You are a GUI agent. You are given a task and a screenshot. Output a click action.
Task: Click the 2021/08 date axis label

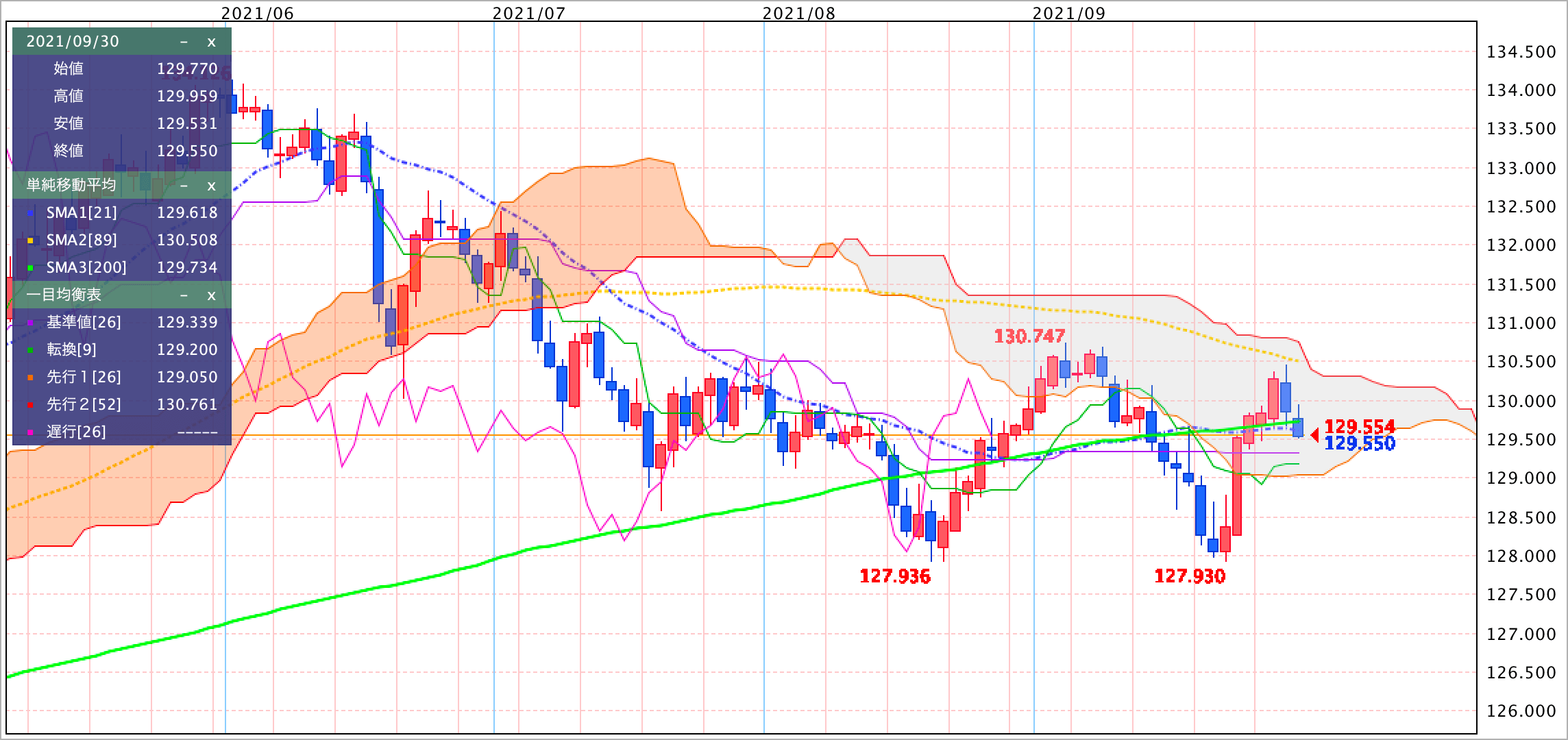[x=799, y=13]
